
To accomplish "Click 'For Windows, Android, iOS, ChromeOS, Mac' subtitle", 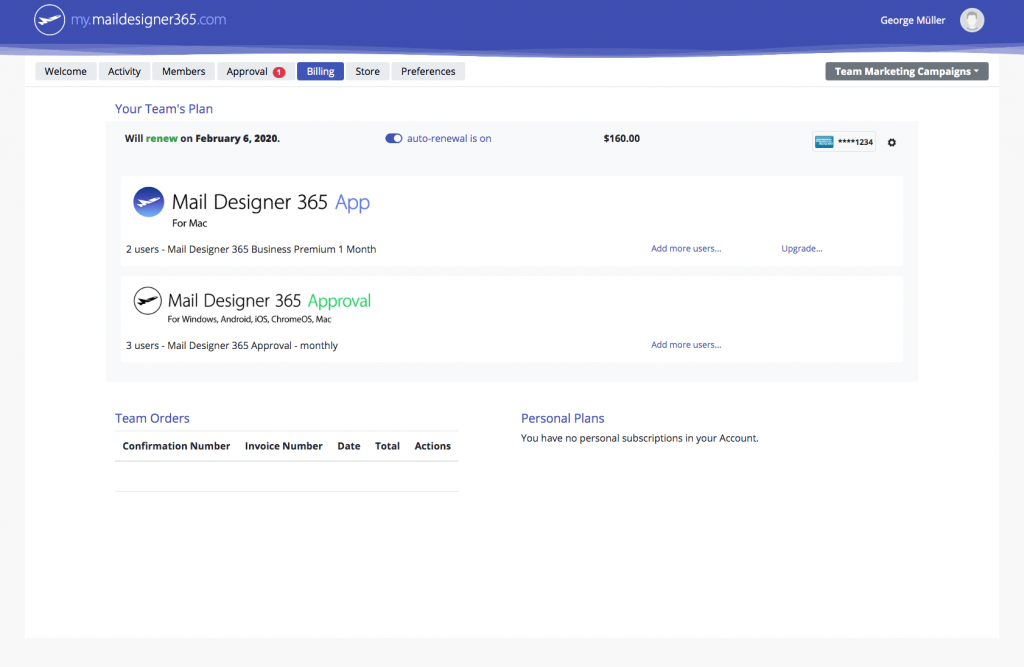I will click(x=249, y=319).
